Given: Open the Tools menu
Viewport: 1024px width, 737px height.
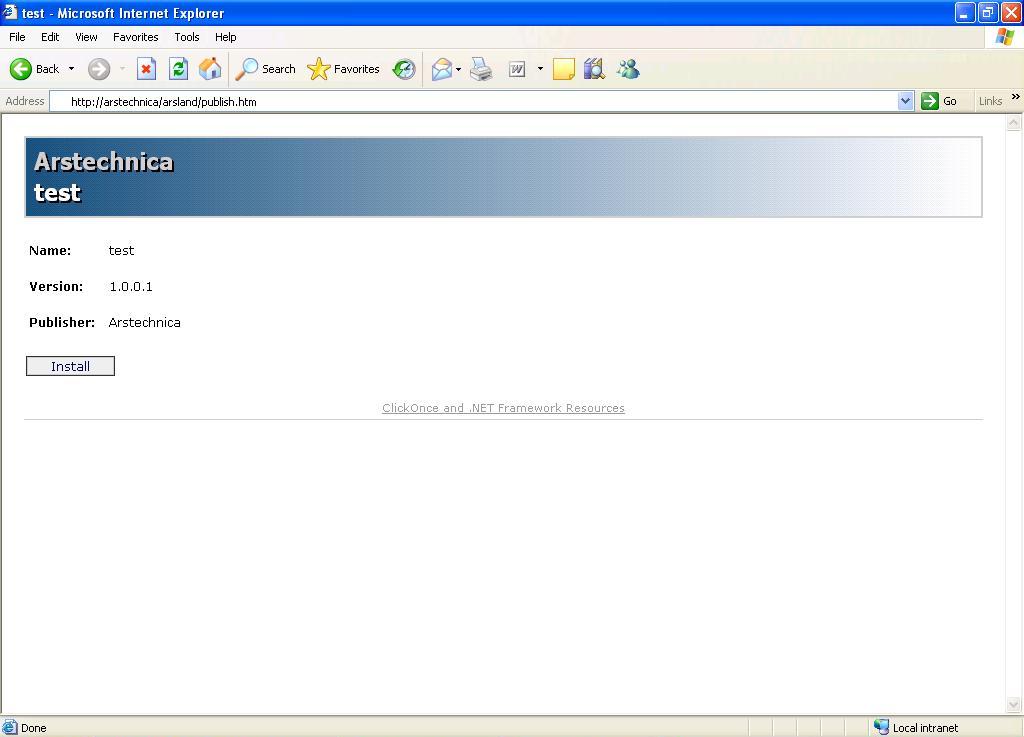Looking at the screenshot, I should pos(186,37).
